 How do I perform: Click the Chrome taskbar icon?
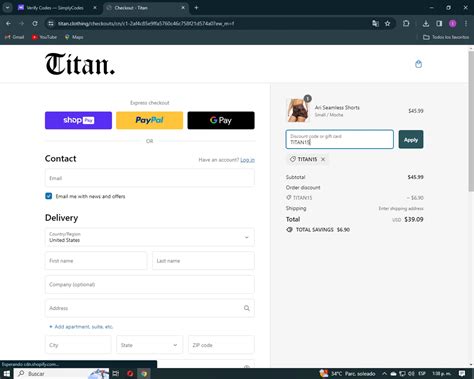coord(144,374)
